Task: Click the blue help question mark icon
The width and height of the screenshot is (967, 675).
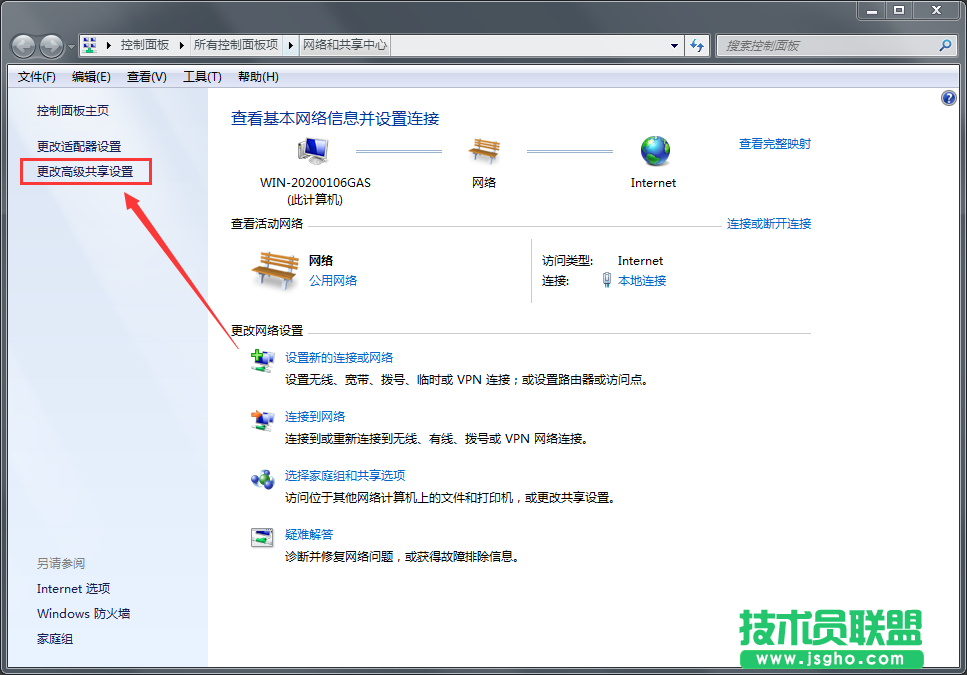Action: [948, 97]
